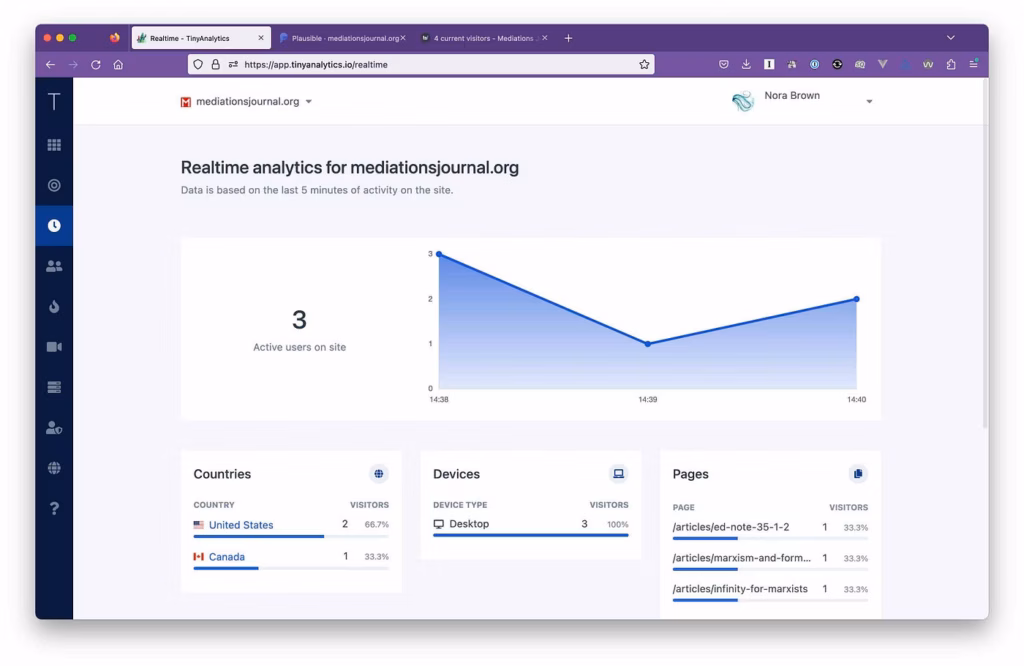1024x666 pixels.
Task: Open the help question mark in sidebar
Action: point(53,506)
